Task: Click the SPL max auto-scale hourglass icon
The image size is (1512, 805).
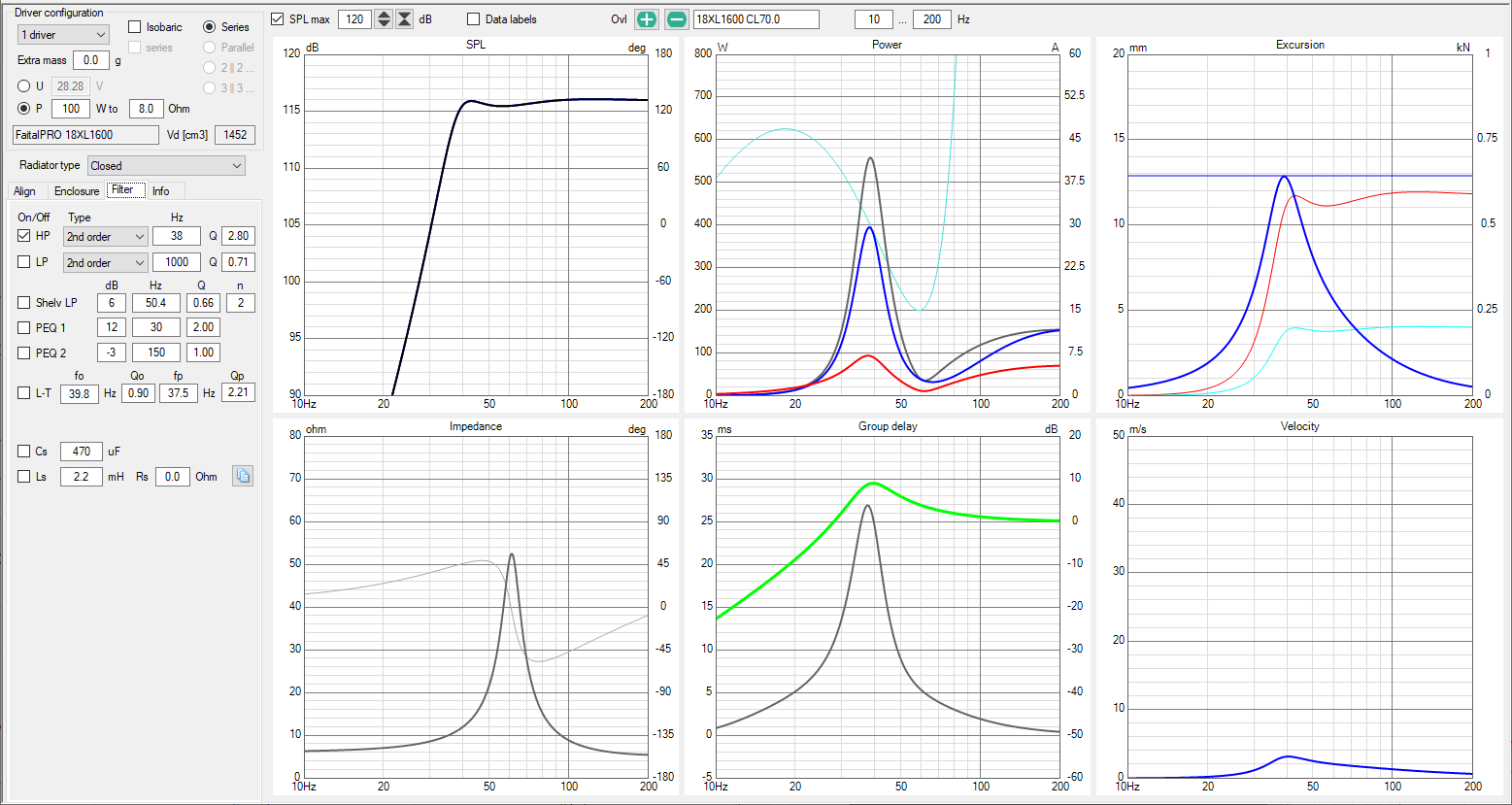Action: [404, 19]
